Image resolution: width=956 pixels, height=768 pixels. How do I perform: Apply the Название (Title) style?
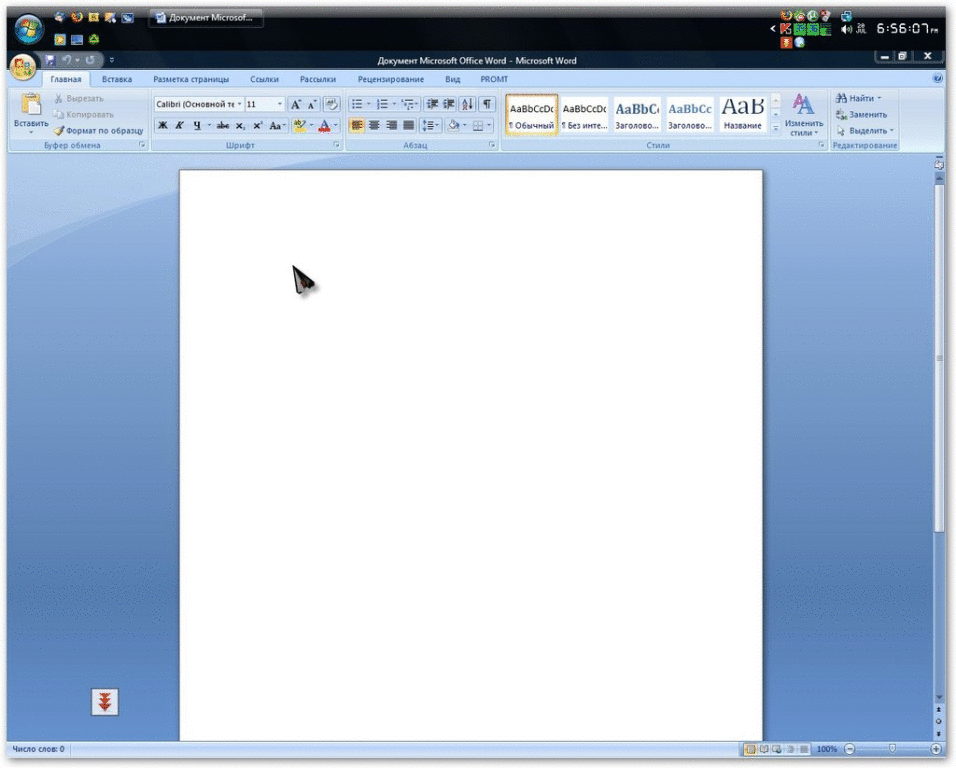[x=742, y=115]
